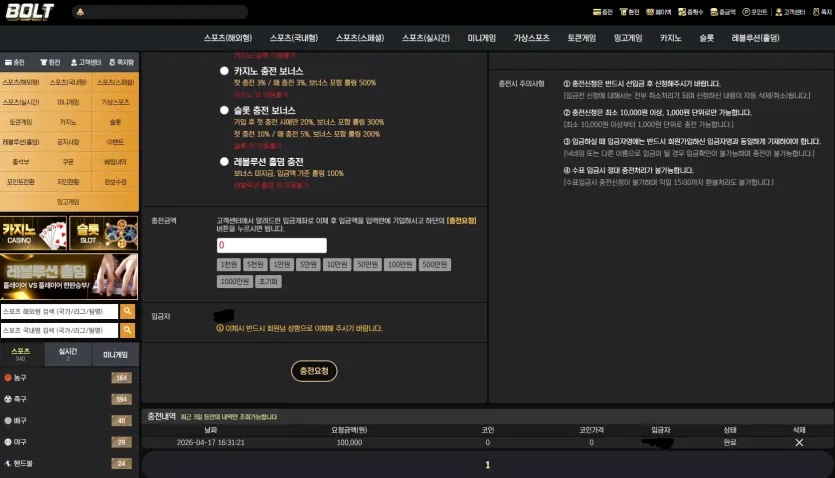Add 50만원 to the deposit amount
Viewport: 835px width, 478px height.
point(367,265)
